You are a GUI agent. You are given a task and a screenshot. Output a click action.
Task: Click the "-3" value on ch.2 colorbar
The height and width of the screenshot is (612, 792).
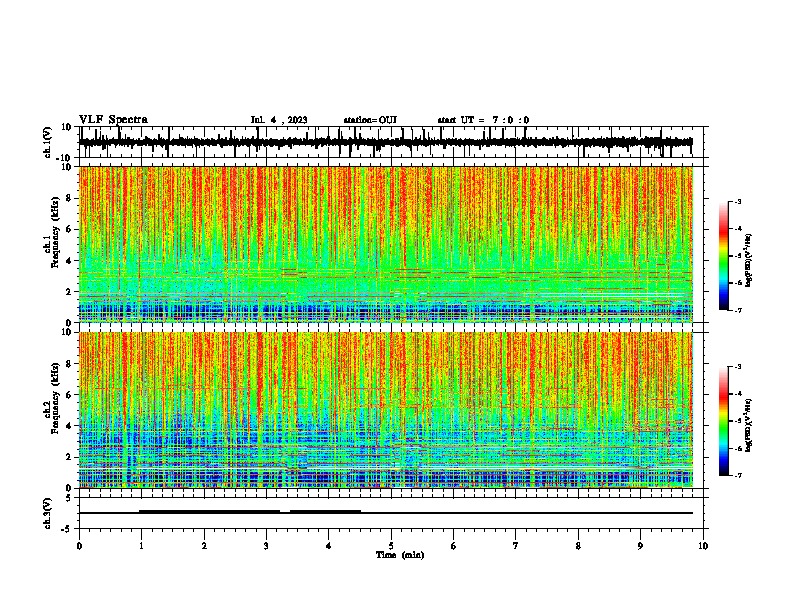click(737, 367)
